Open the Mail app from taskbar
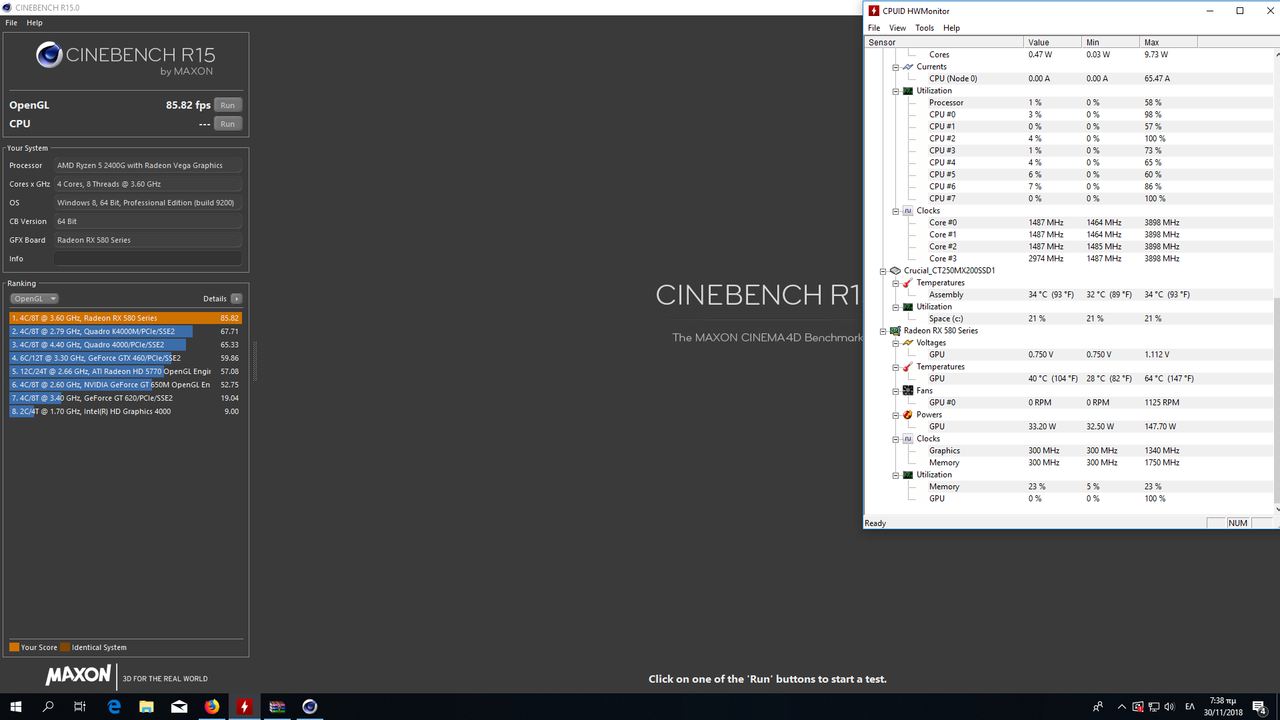This screenshot has height=720, width=1280. pyautogui.click(x=179, y=706)
